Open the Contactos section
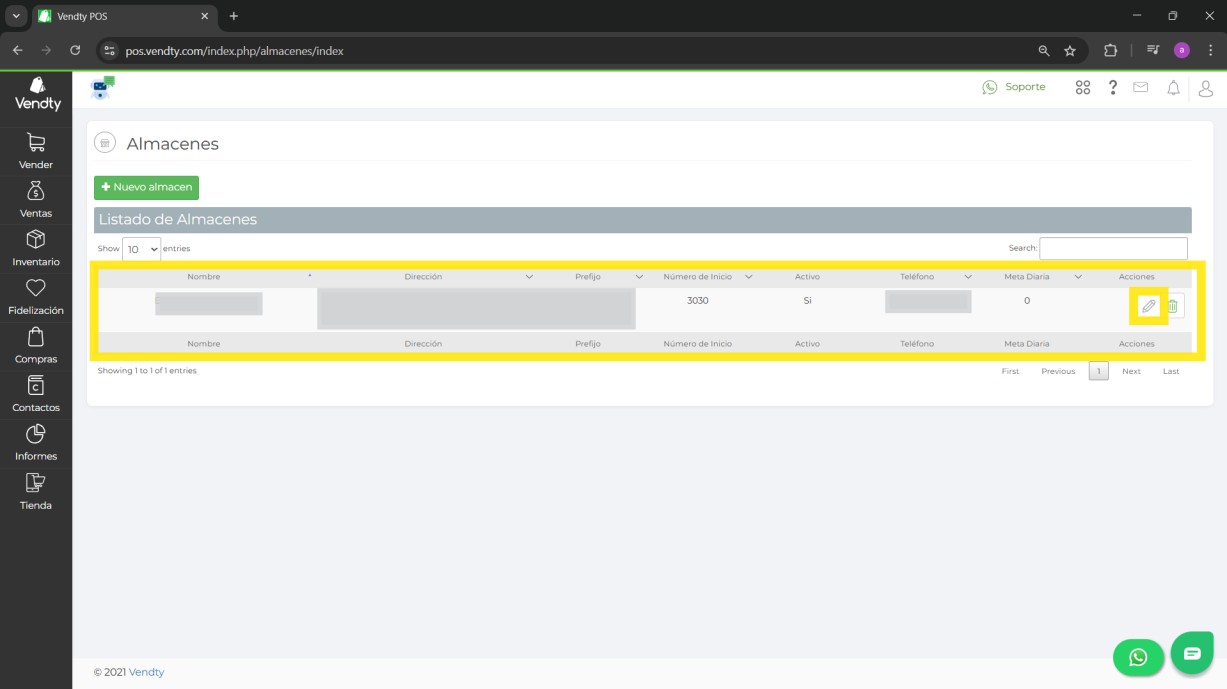This screenshot has height=689, width=1227. [x=36, y=395]
